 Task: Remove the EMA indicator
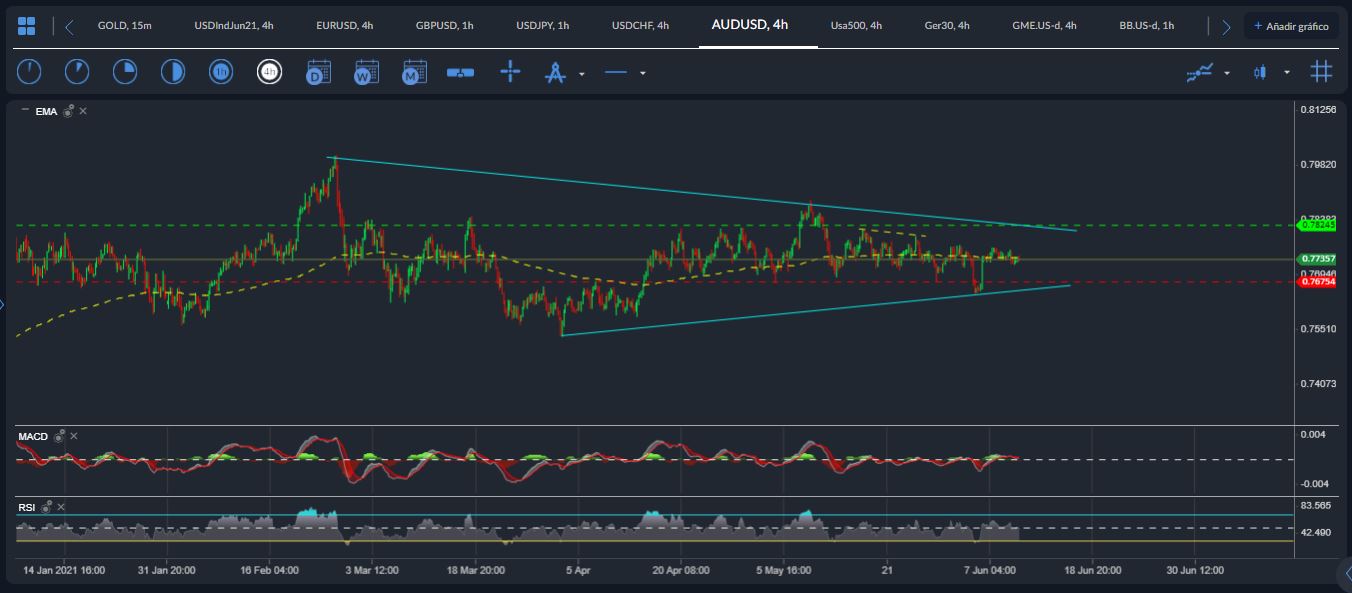[x=83, y=111]
